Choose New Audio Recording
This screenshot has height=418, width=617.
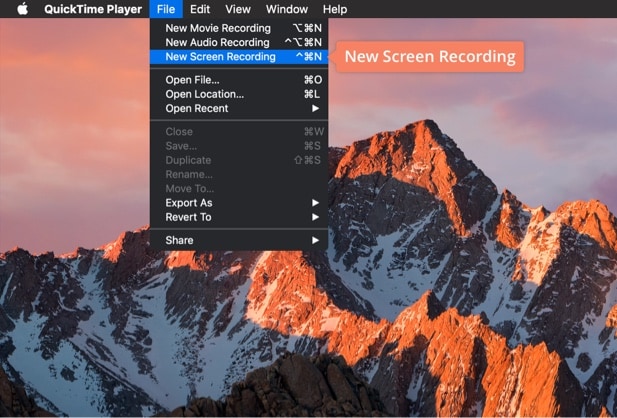coord(239,43)
